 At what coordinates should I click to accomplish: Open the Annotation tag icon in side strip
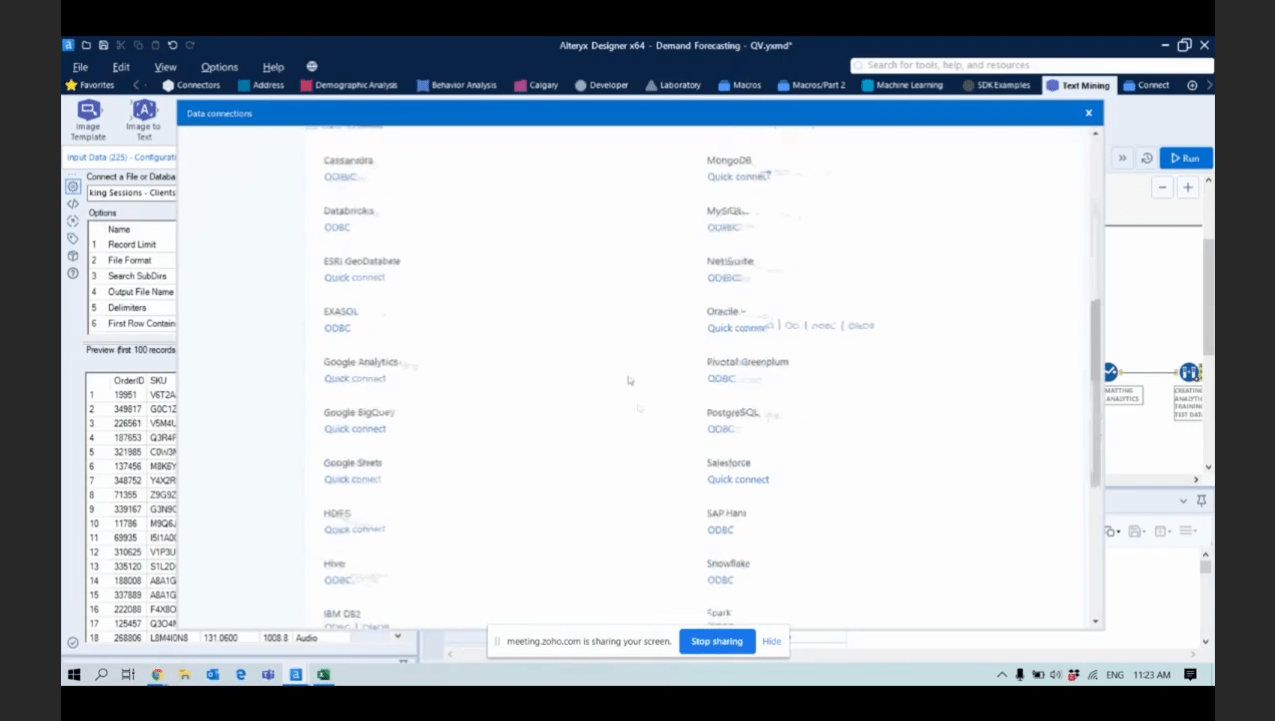point(73,238)
